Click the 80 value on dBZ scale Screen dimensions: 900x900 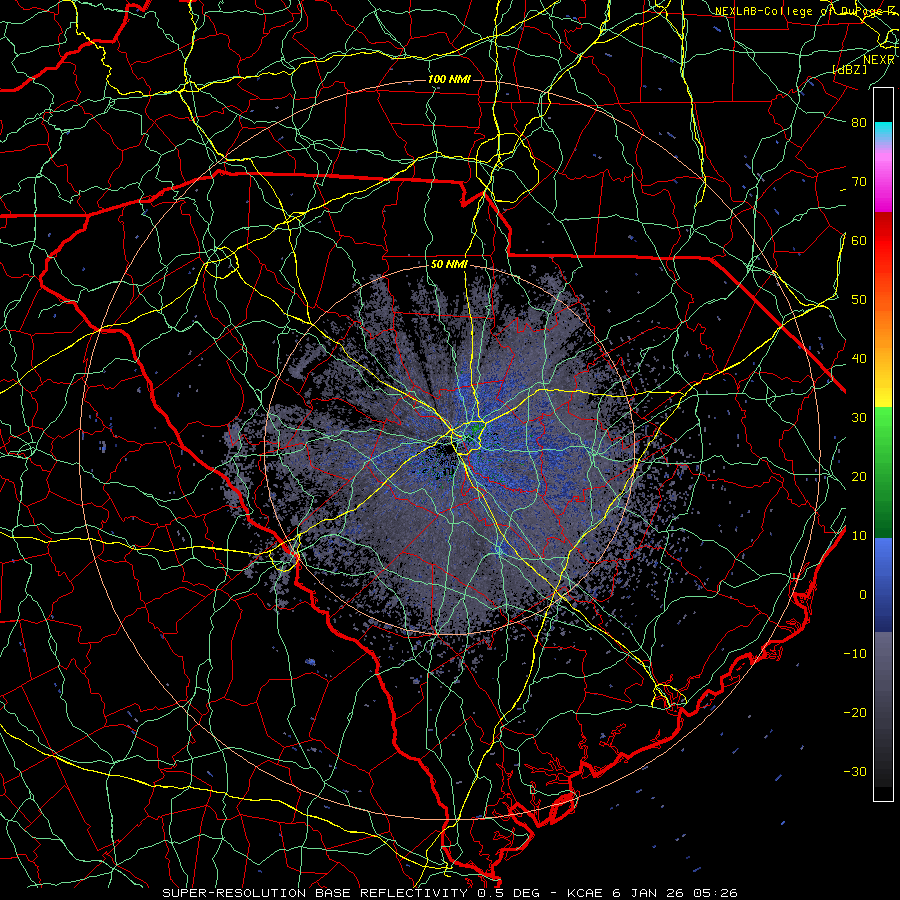pyautogui.click(x=859, y=122)
